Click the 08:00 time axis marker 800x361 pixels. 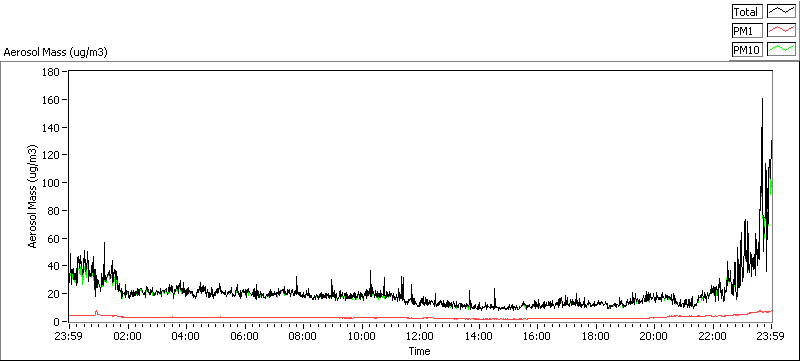(x=304, y=336)
